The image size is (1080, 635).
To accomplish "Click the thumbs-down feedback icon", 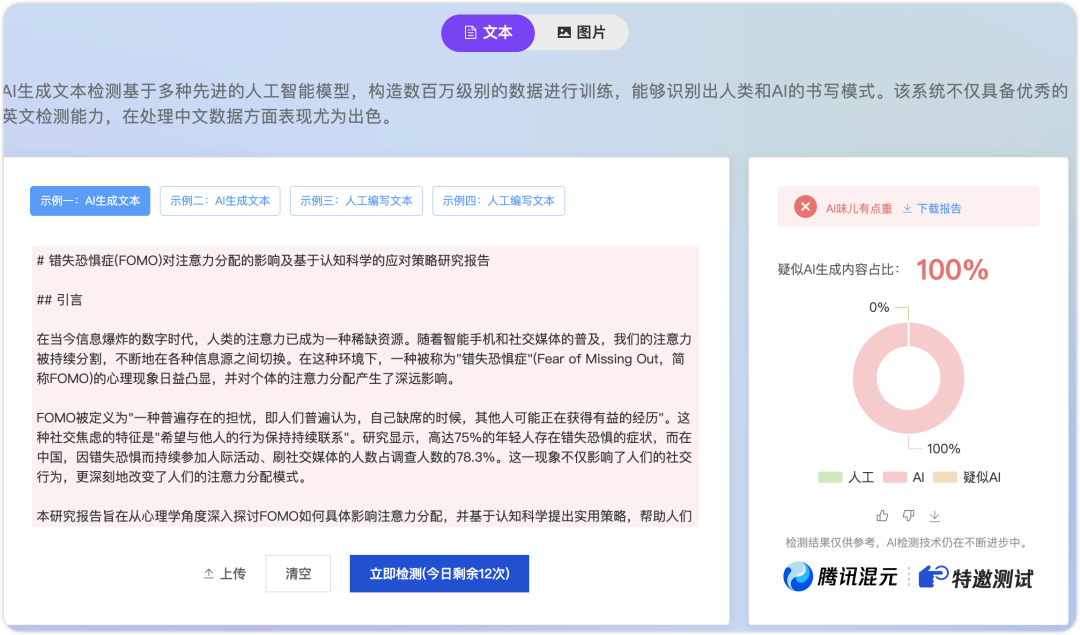I will click(908, 515).
